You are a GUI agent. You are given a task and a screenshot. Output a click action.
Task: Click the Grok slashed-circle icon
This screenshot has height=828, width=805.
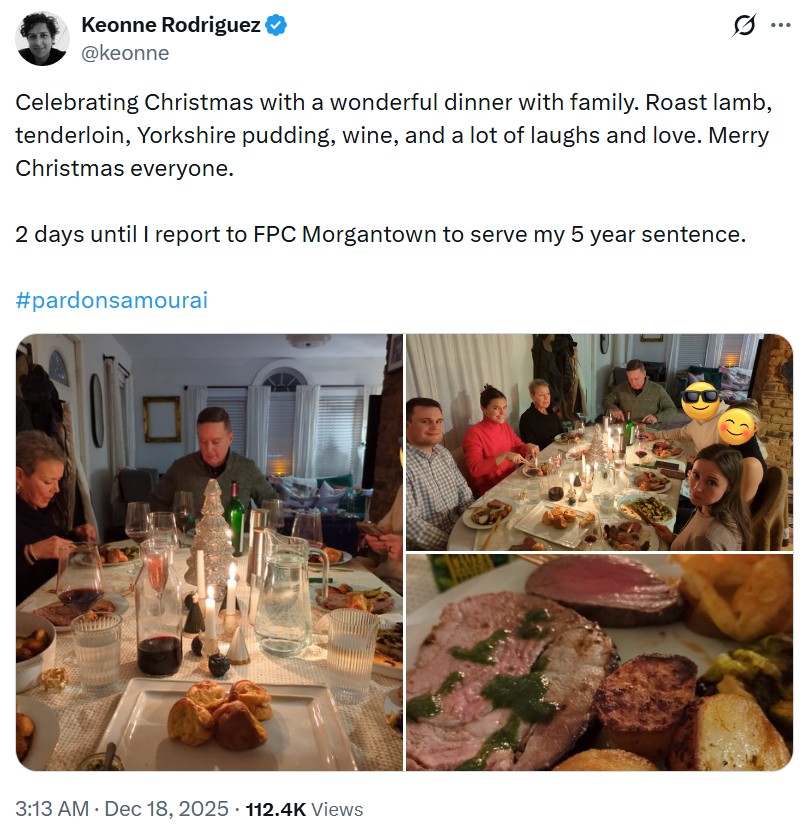[x=743, y=26]
